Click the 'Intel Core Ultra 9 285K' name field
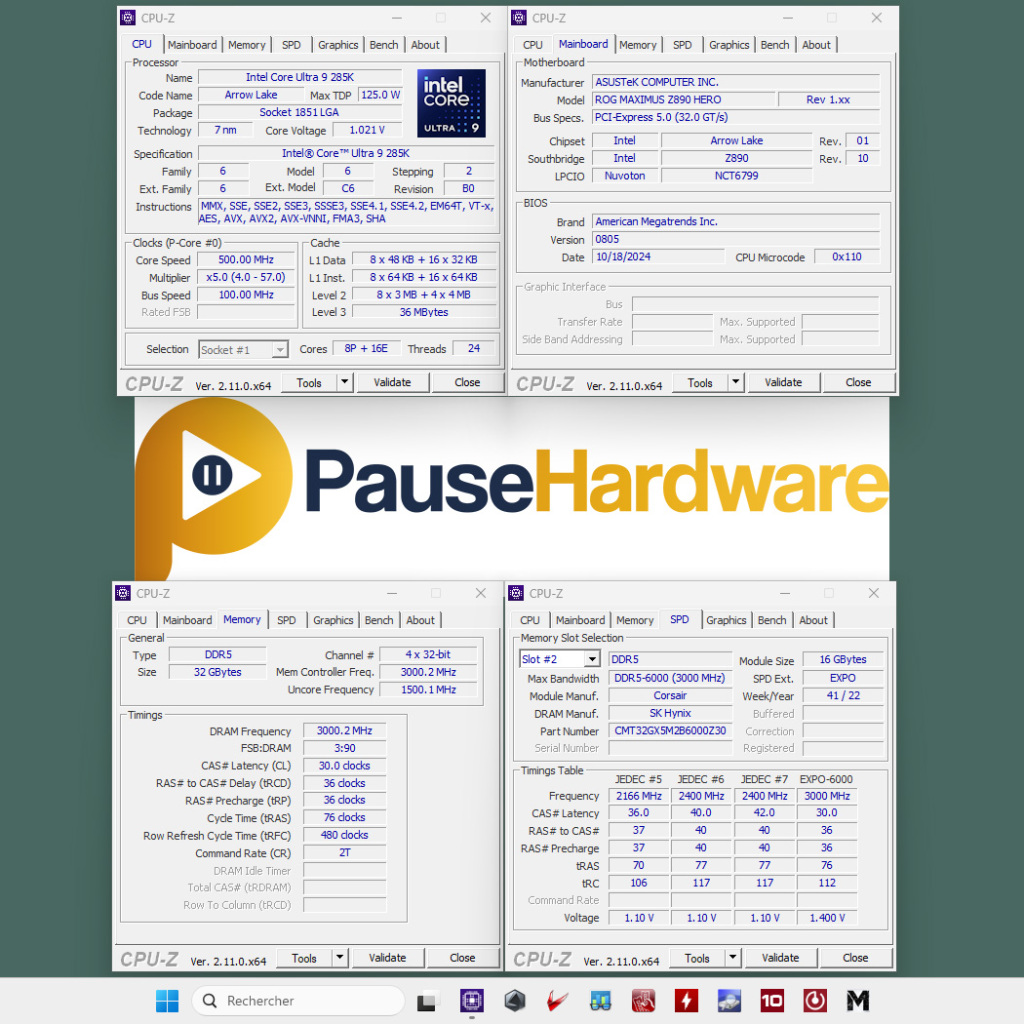The height and width of the screenshot is (1024, 1024). 300,77
